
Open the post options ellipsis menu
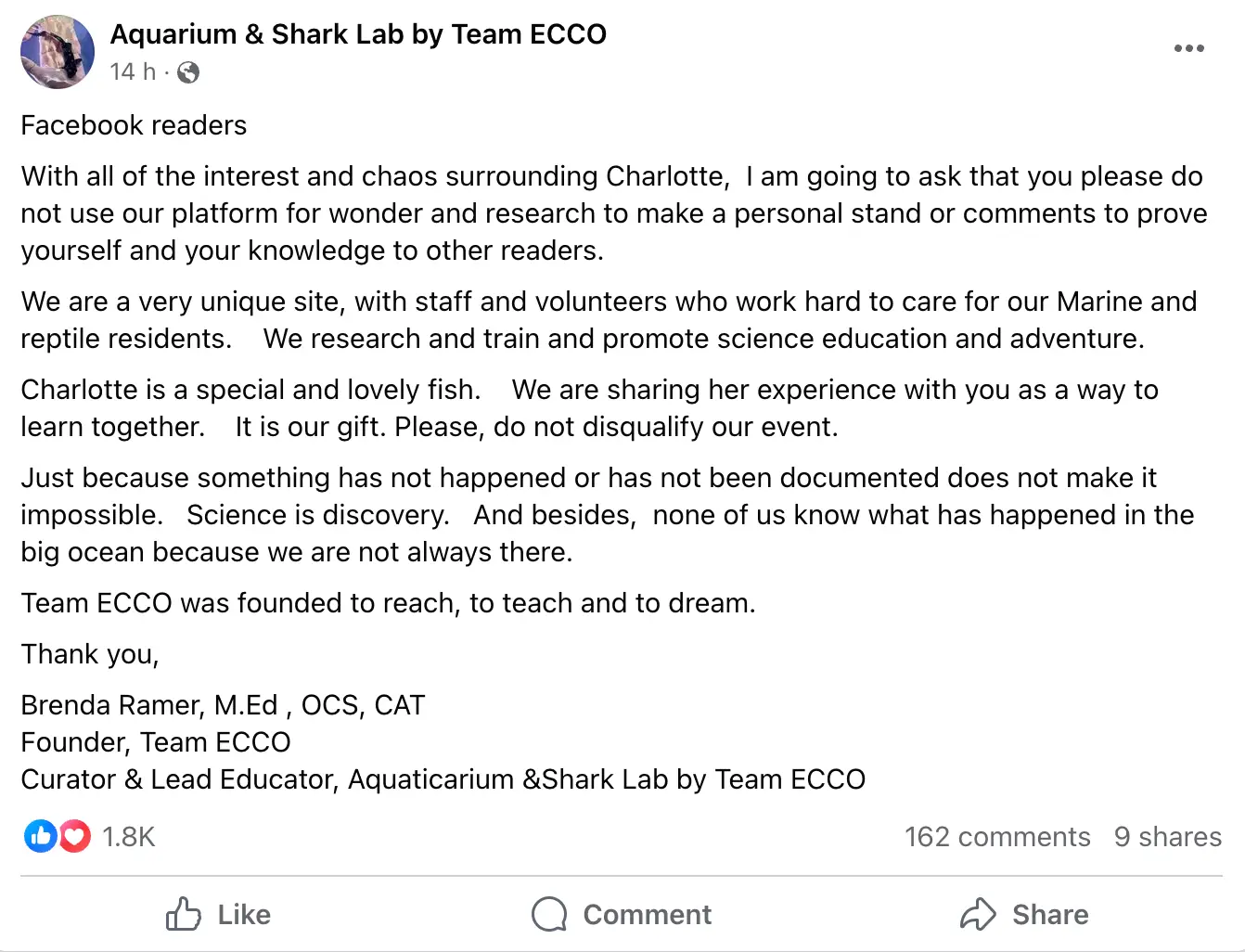tap(1188, 48)
